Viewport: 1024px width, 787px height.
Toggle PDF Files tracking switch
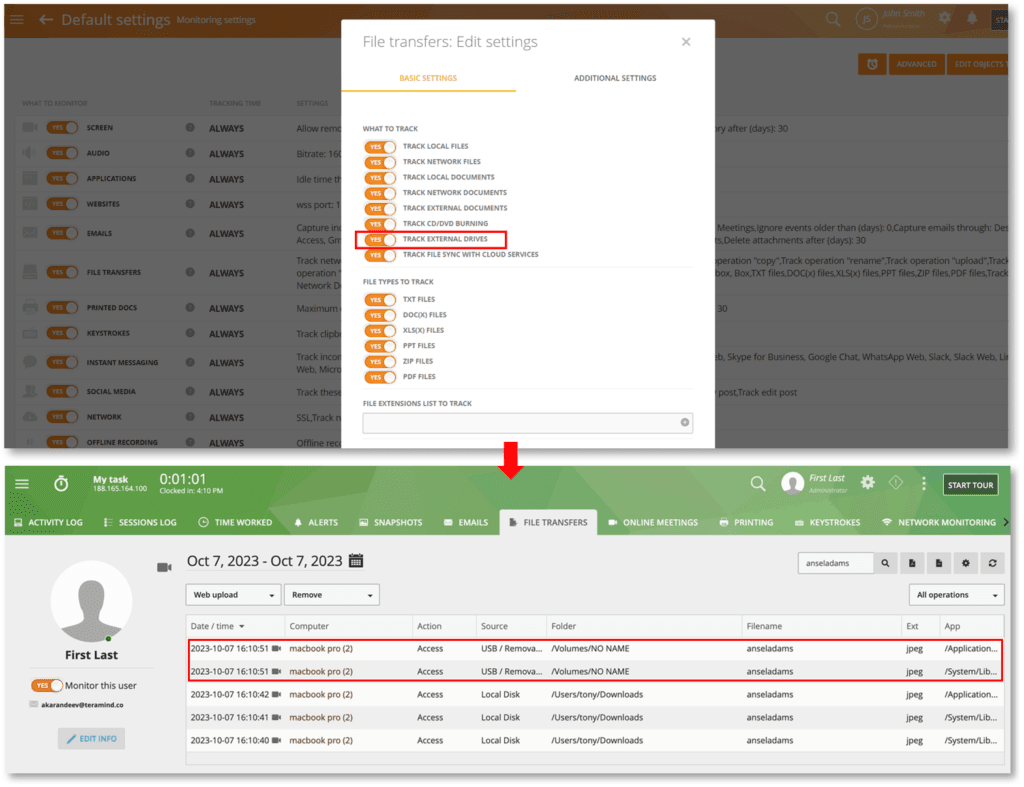(380, 377)
